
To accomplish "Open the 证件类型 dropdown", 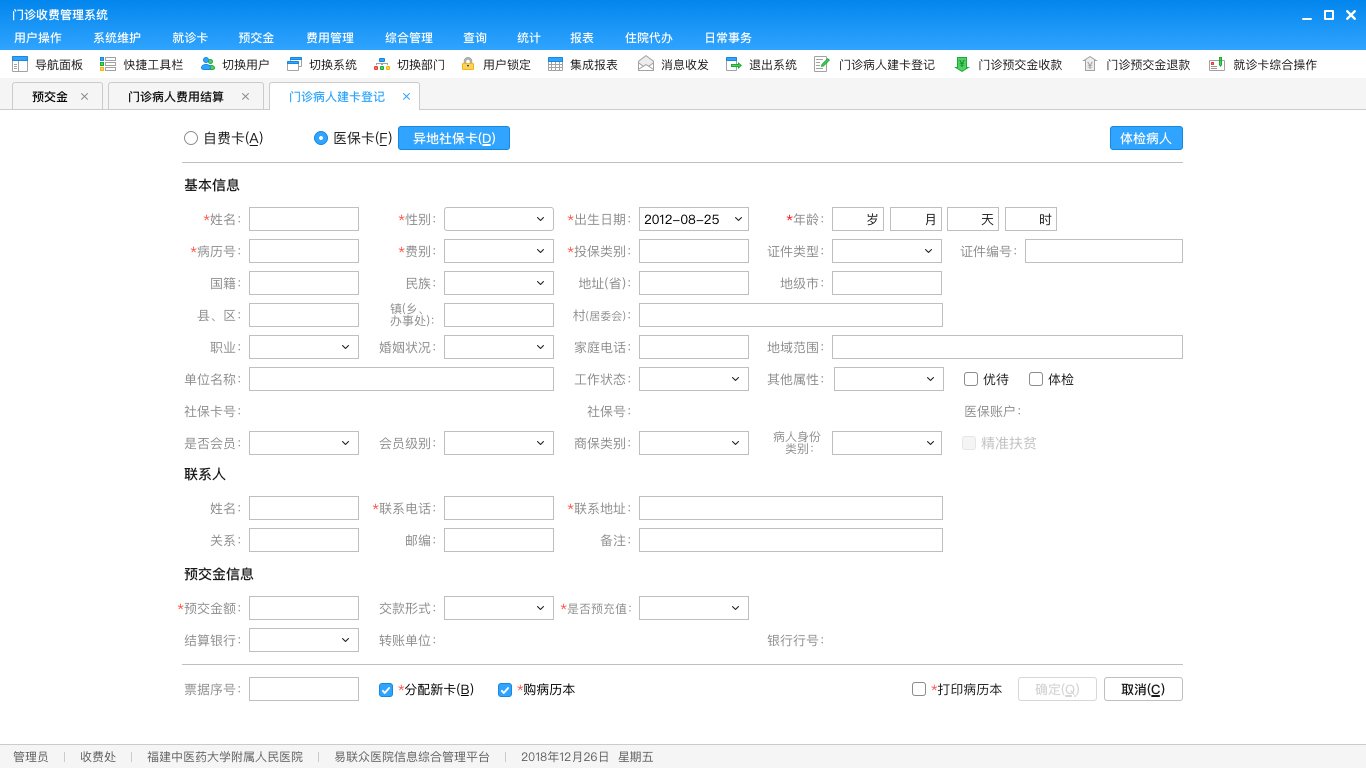I will point(887,251).
